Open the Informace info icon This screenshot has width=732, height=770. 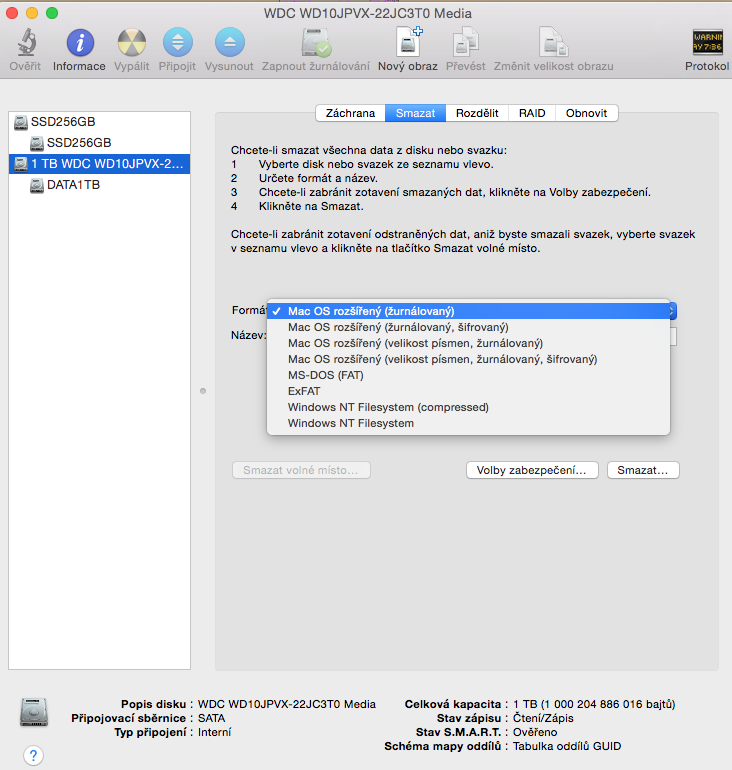(x=79, y=43)
